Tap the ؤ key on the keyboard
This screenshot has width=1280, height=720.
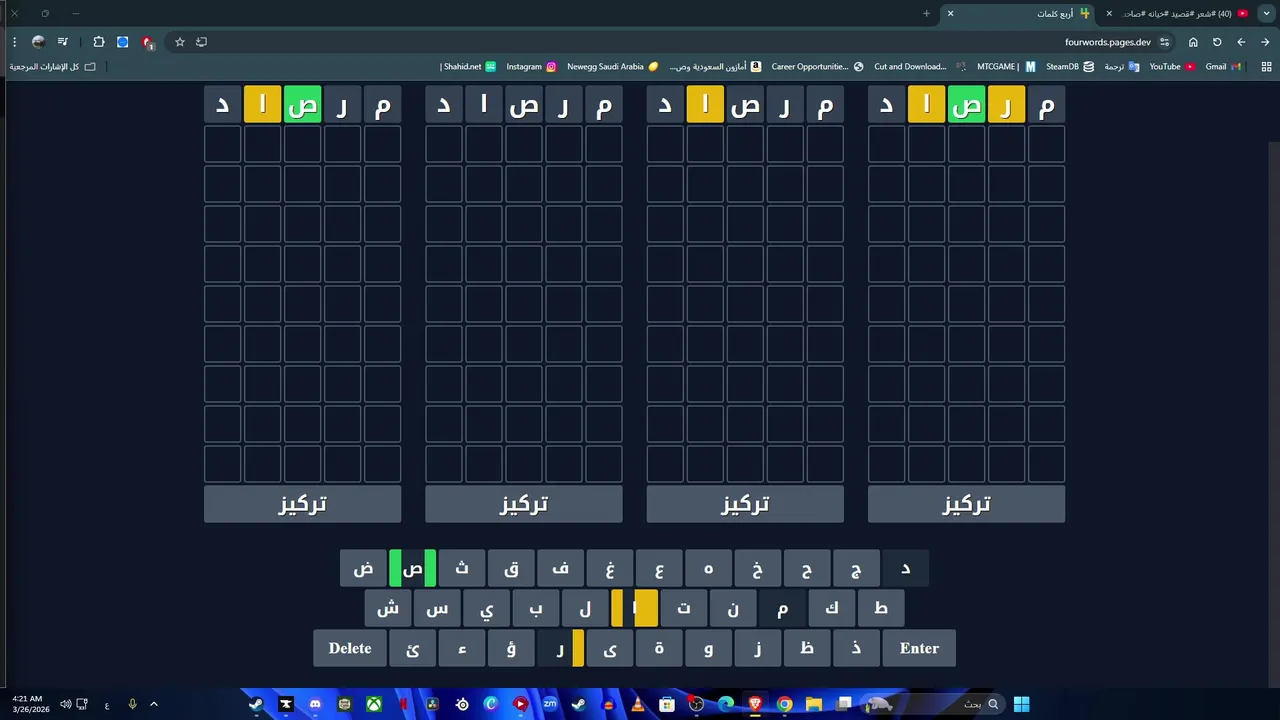click(511, 648)
